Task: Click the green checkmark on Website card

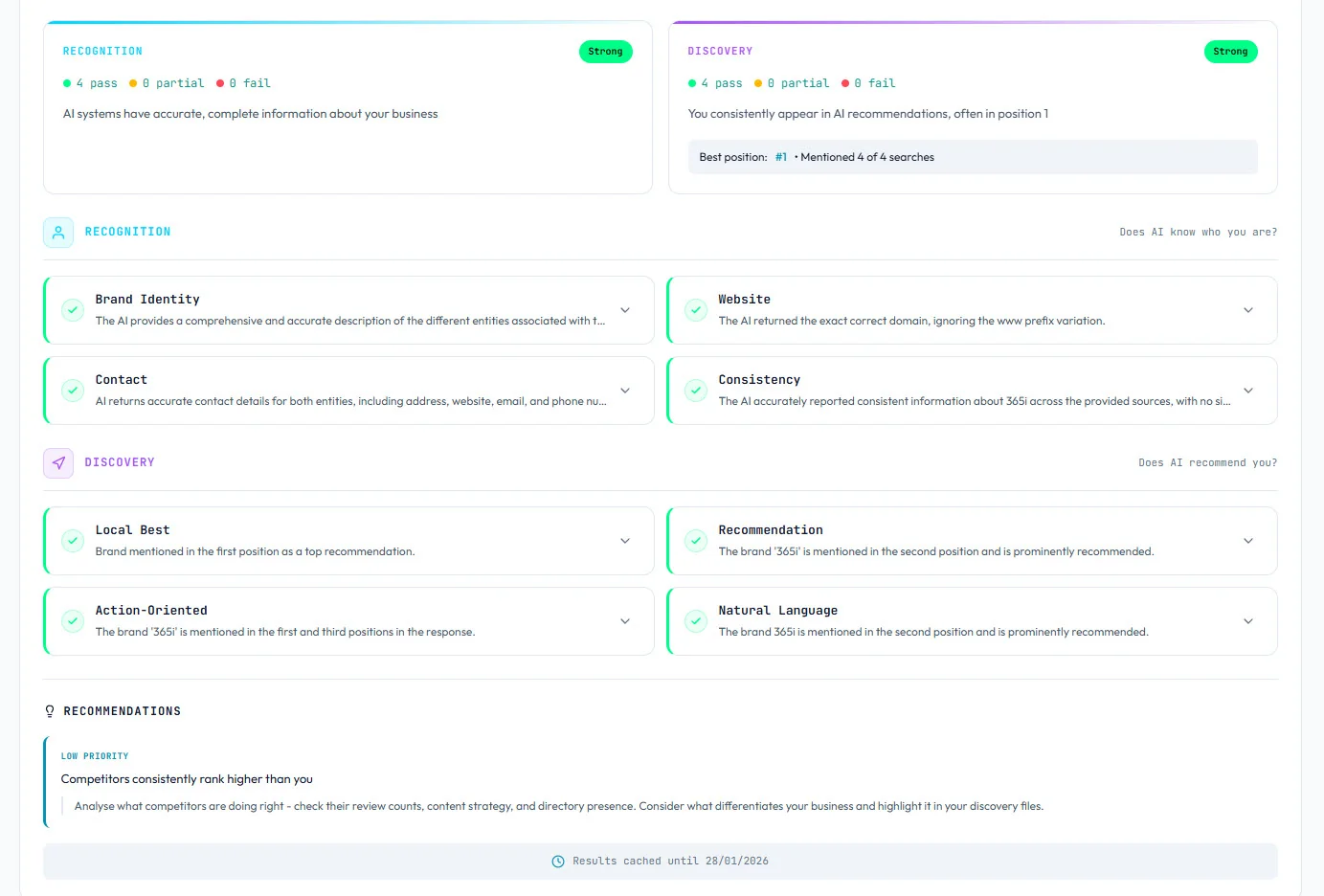Action: tap(696, 310)
